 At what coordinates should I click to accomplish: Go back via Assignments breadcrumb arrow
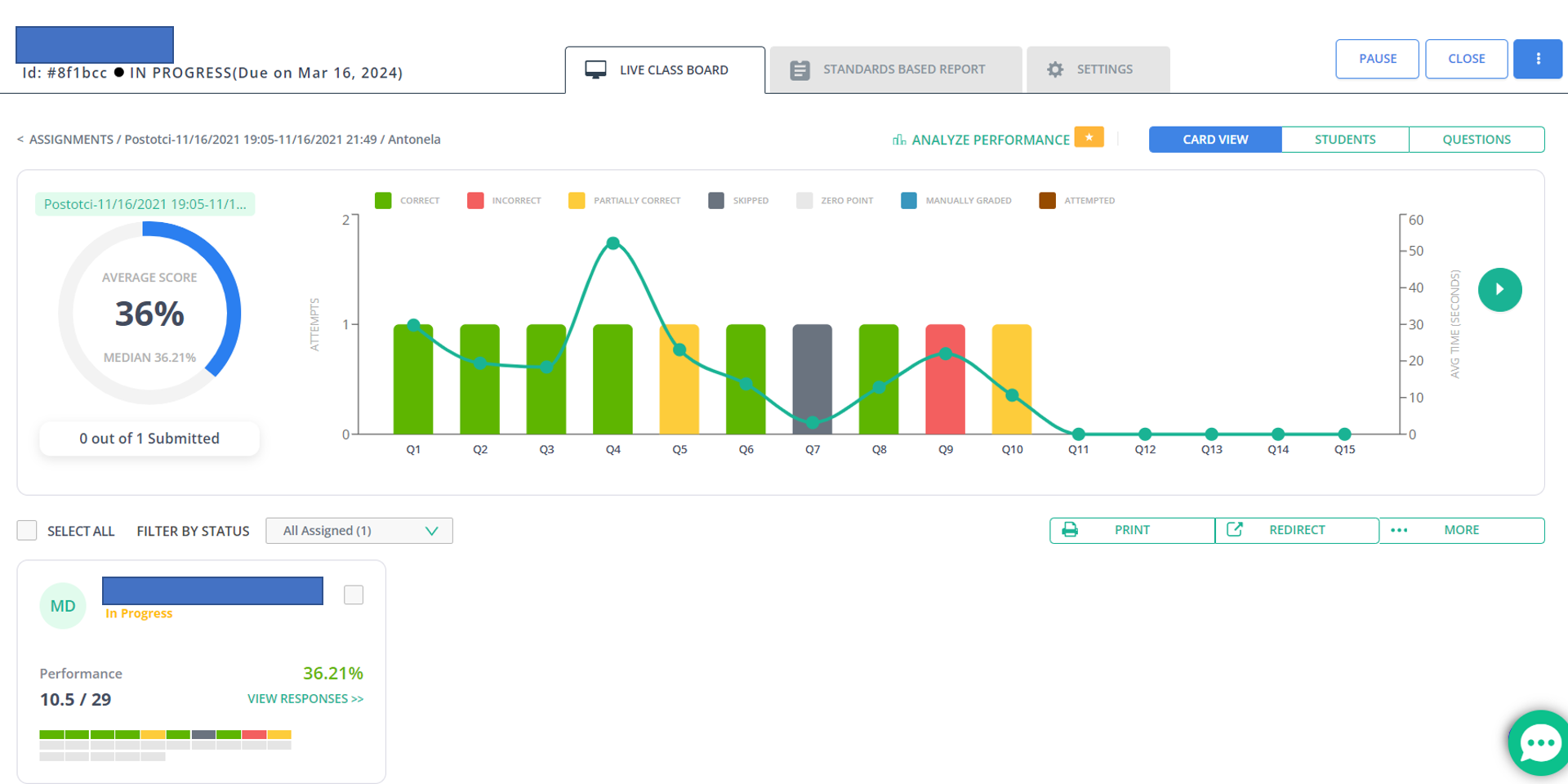point(20,140)
